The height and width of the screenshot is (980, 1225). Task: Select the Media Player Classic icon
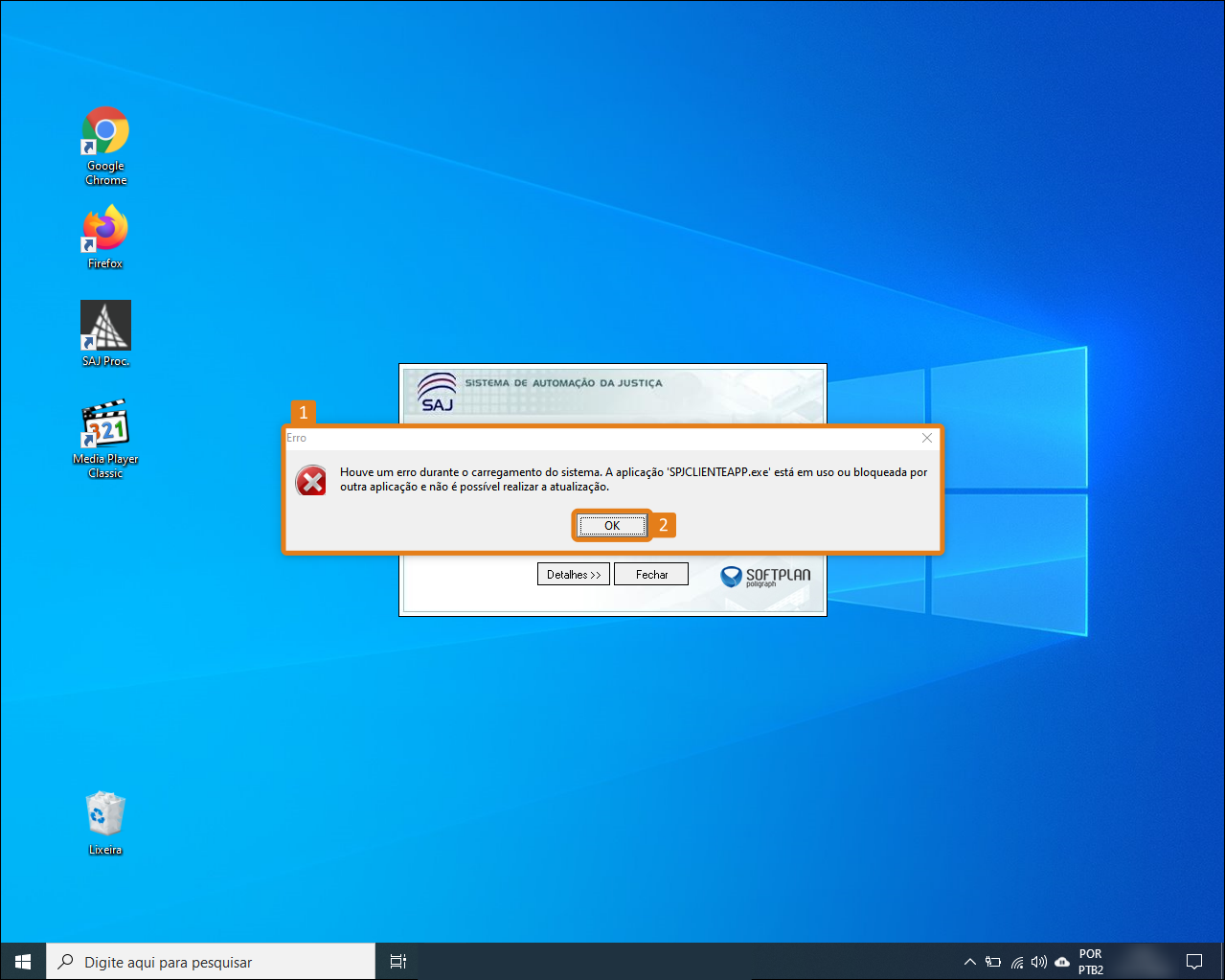pos(105,426)
